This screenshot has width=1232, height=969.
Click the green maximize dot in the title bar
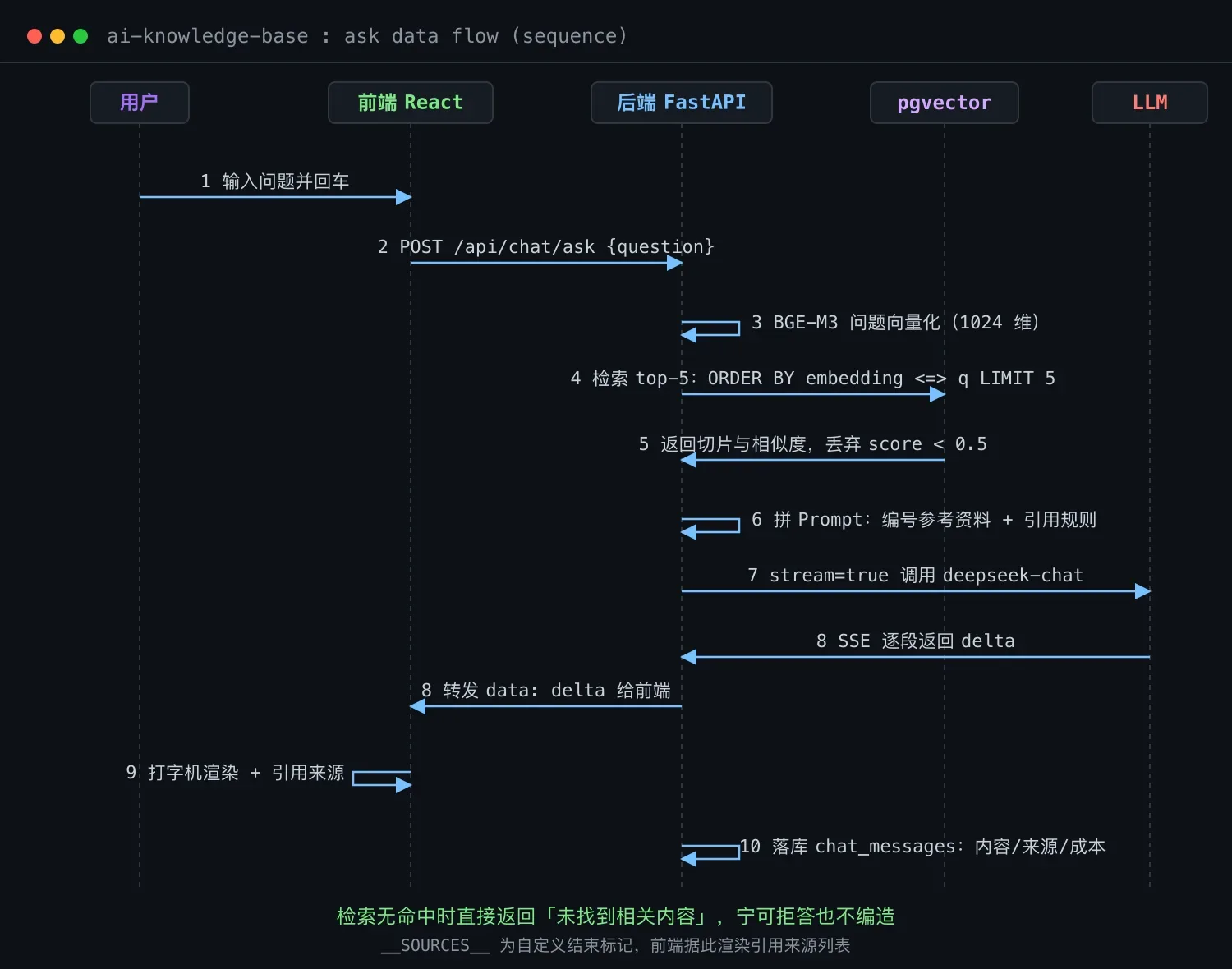tap(80, 36)
